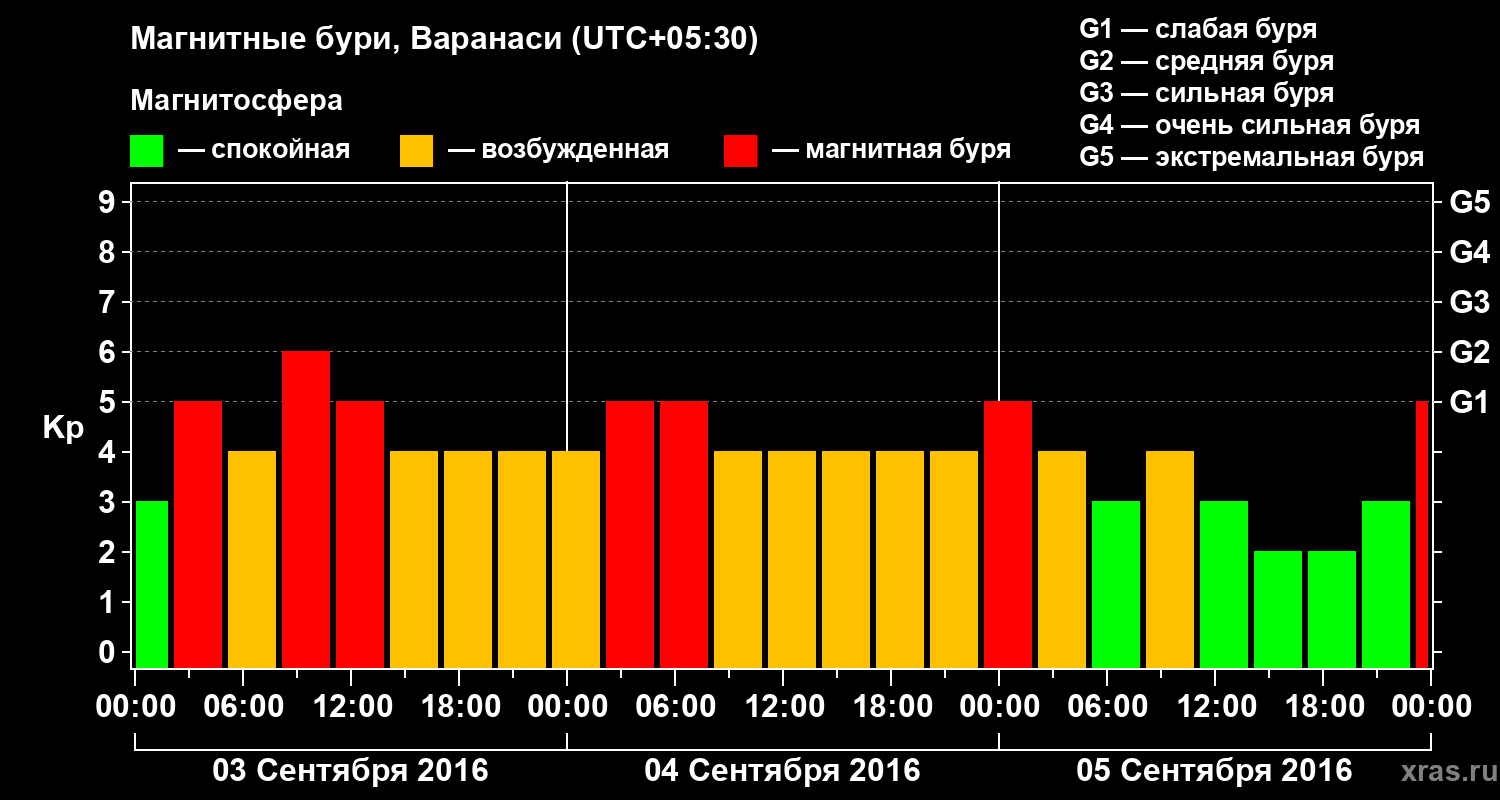Click the 'G4 — очень сильная буря' description line

[x=1250, y=125]
